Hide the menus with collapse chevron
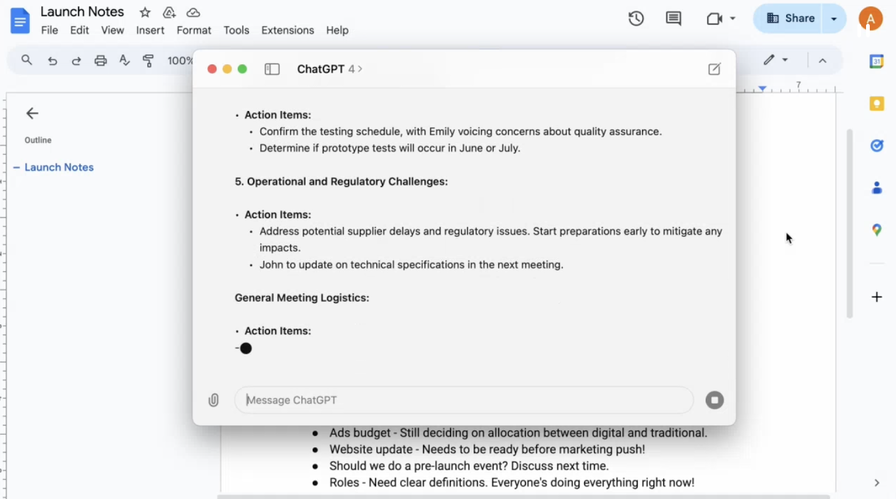The image size is (896, 499). 822,61
